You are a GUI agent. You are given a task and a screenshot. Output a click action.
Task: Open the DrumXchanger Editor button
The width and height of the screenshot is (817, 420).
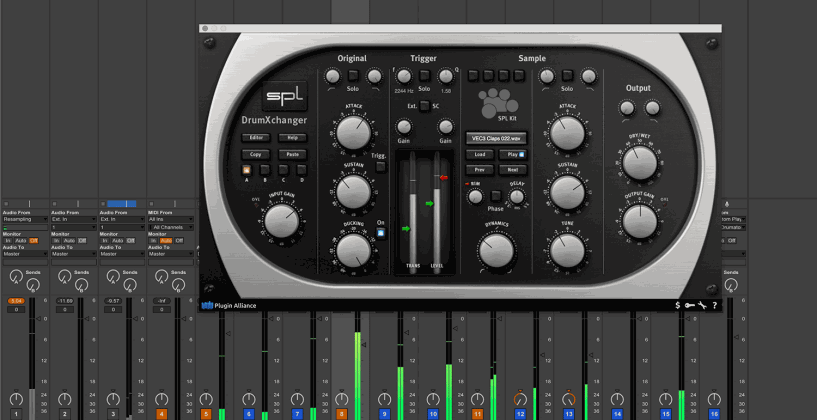click(256, 138)
